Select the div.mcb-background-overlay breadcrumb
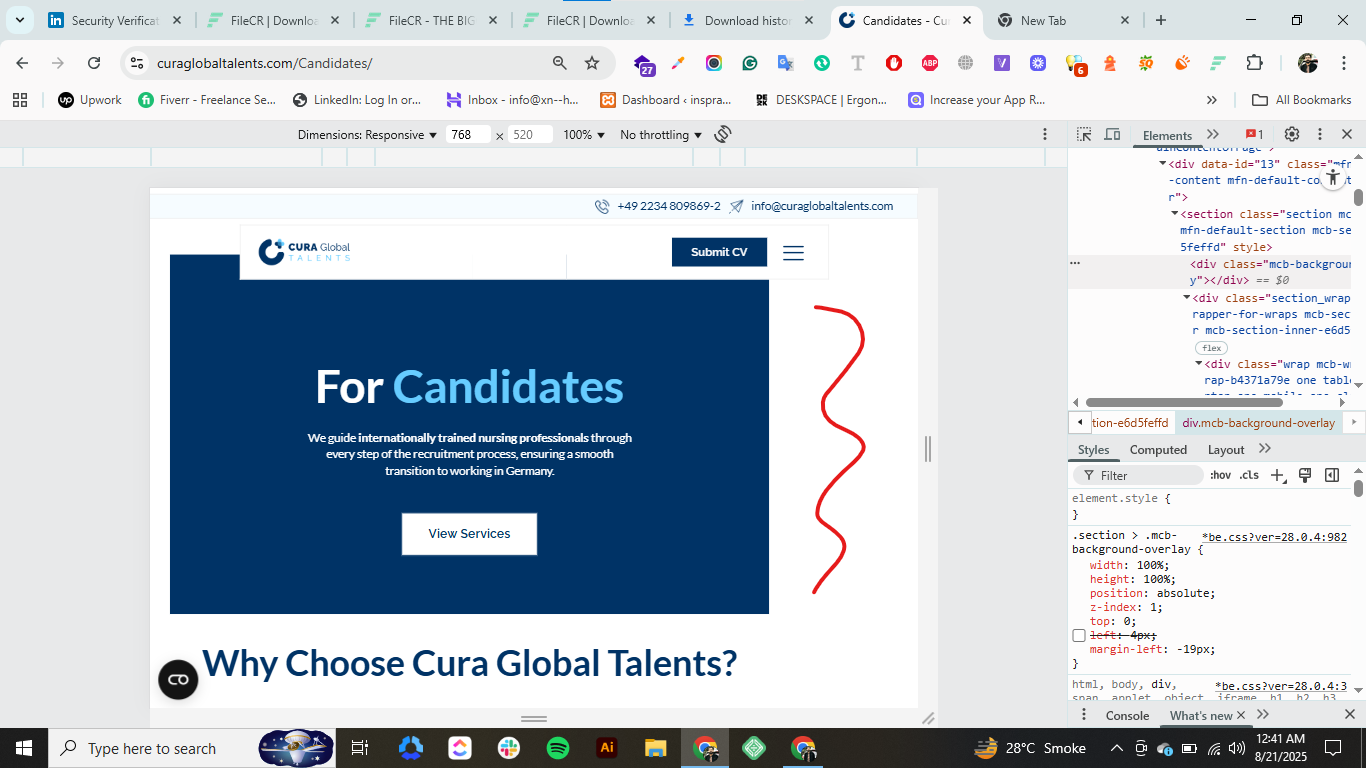The height and width of the screenshot is (768, 1366). point(1258,423)
